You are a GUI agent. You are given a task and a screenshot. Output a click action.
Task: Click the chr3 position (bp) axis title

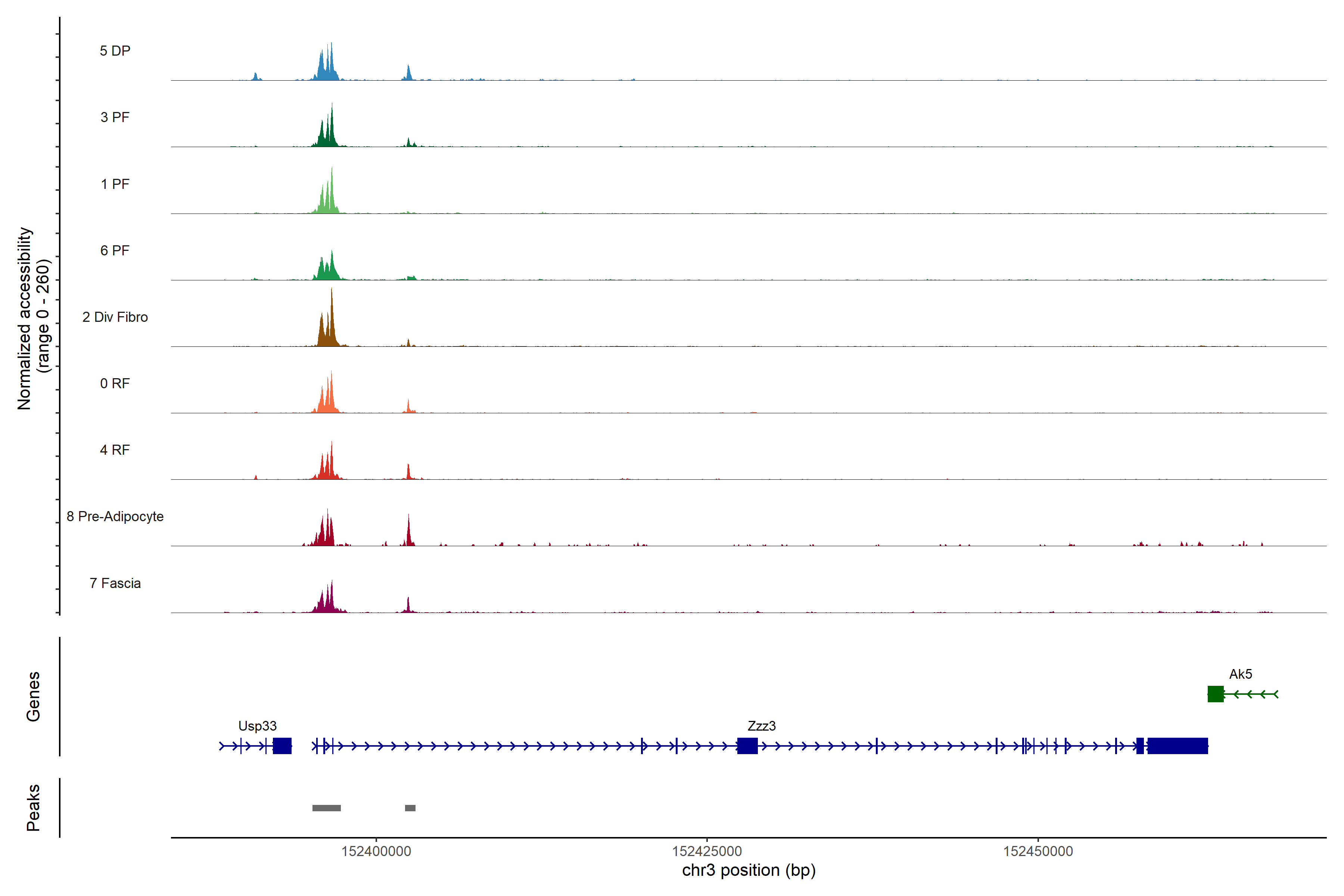pyautogui.click(x=749, y=870)
